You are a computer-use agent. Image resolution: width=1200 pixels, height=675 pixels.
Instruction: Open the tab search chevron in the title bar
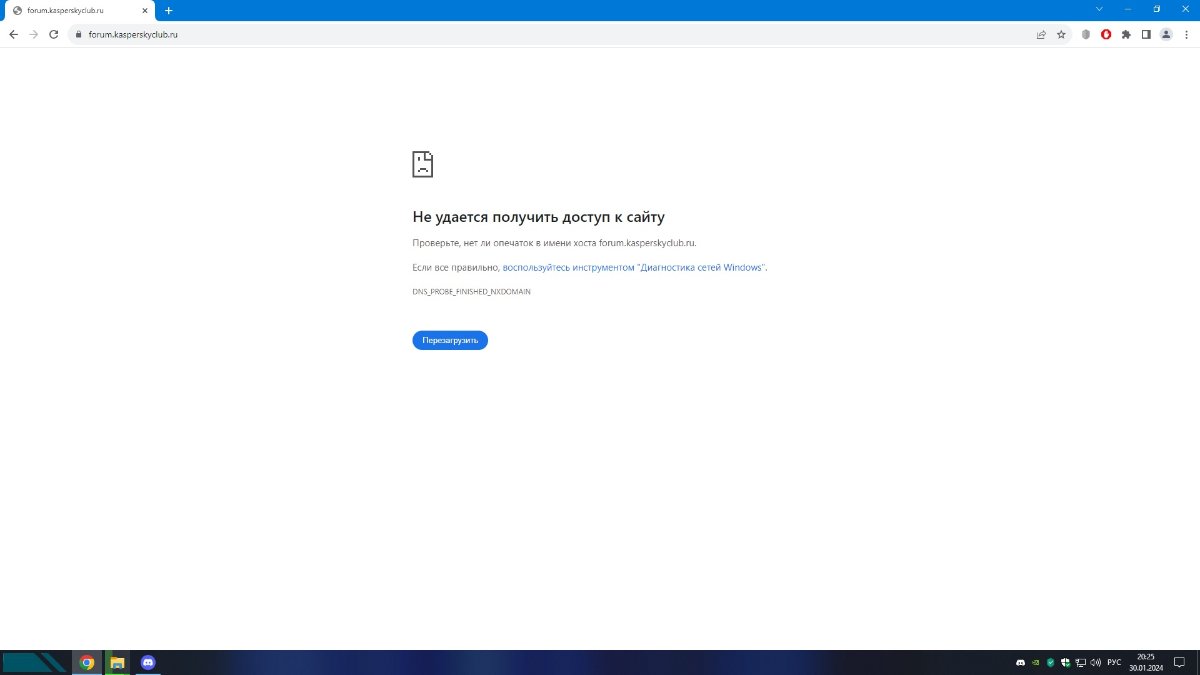(x=1099, y=9)
